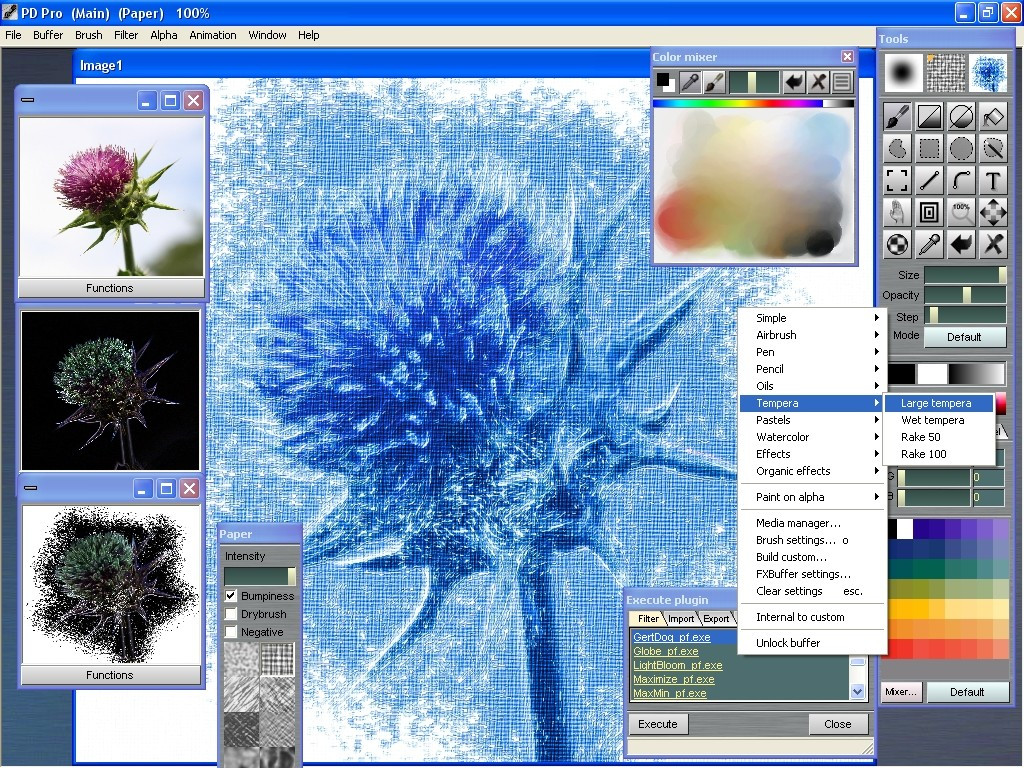Viewport: 1024px width, 768px height.
Task: Select the four-arrow move tool
Action: 993,212
